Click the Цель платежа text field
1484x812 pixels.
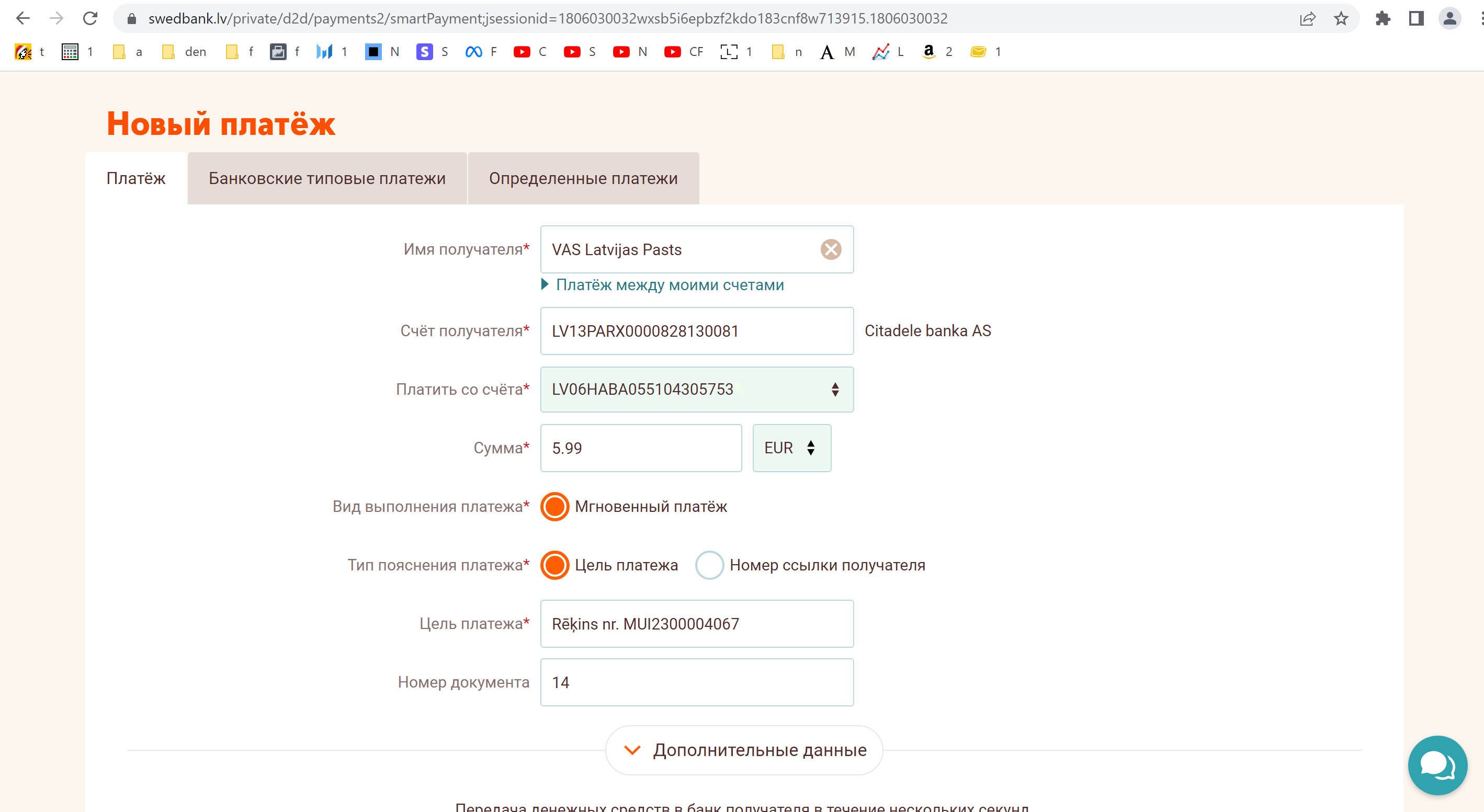click(697, 624)
